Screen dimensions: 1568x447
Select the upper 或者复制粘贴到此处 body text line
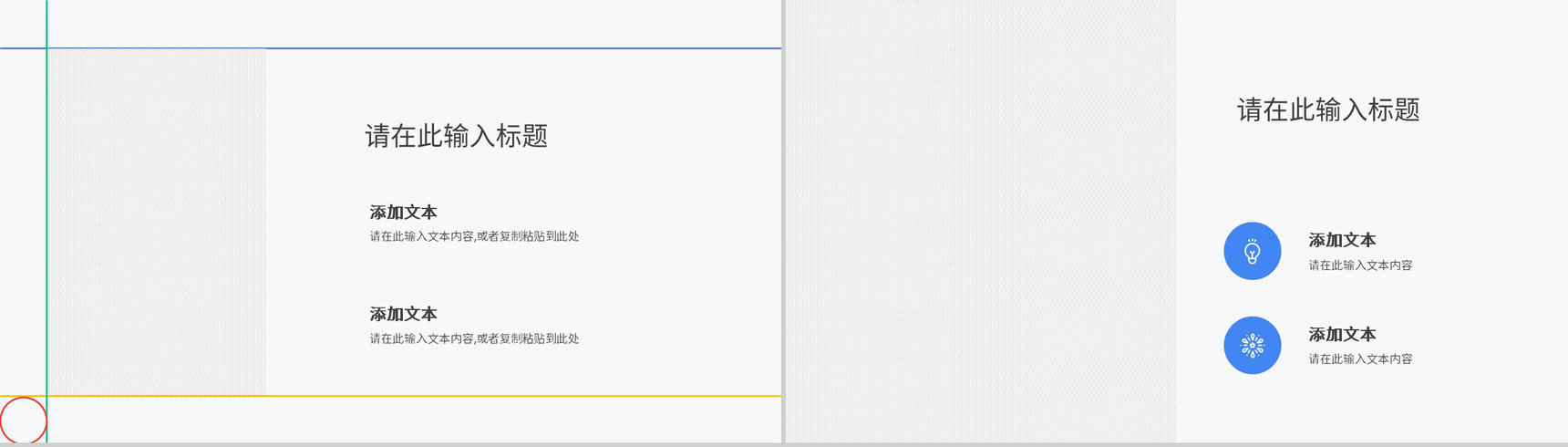[474, 236]
